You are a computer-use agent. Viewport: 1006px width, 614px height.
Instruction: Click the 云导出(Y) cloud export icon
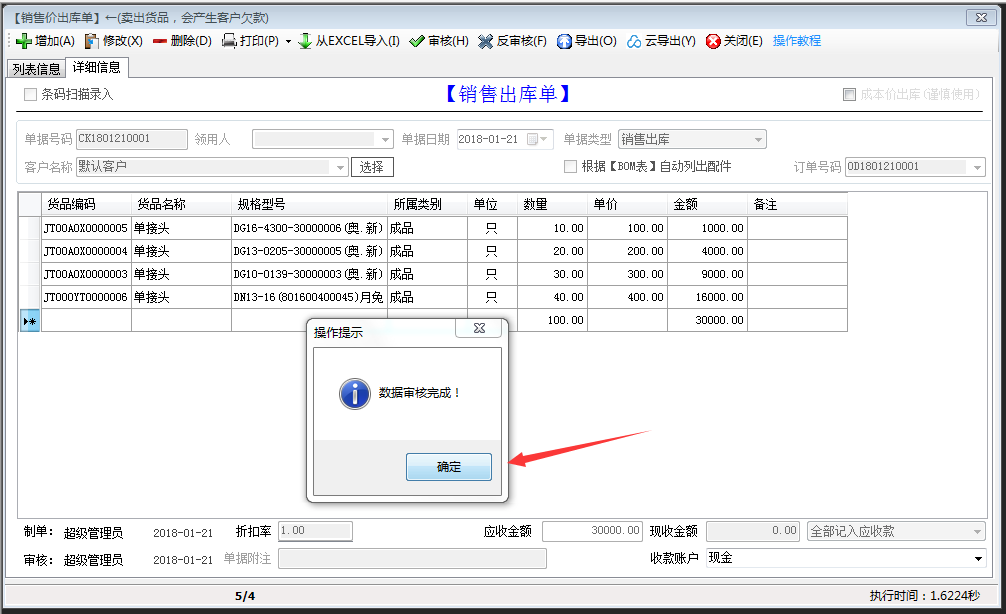pyautogui.click(x=634, y=41)
